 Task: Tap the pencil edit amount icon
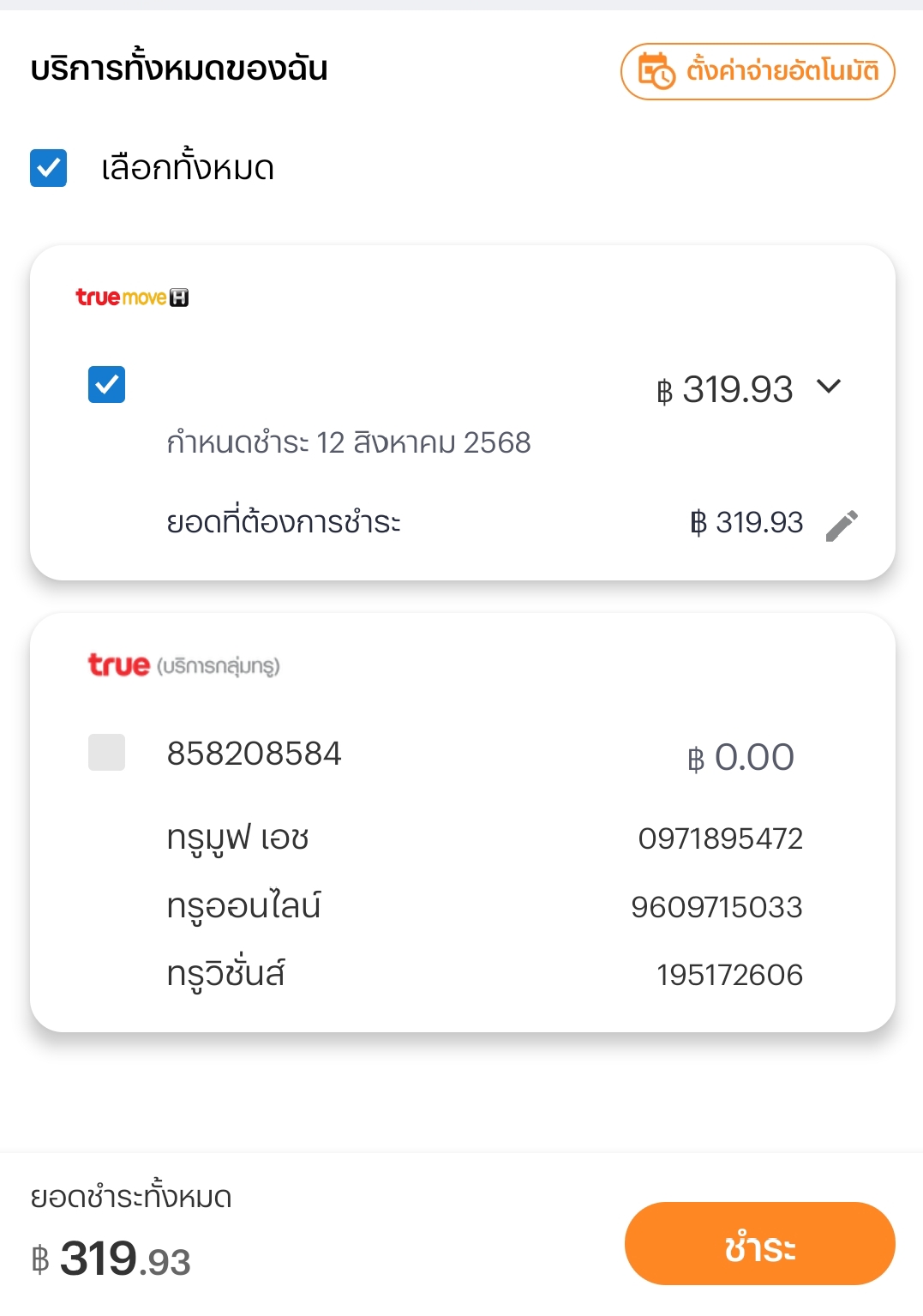click(842, 526)
